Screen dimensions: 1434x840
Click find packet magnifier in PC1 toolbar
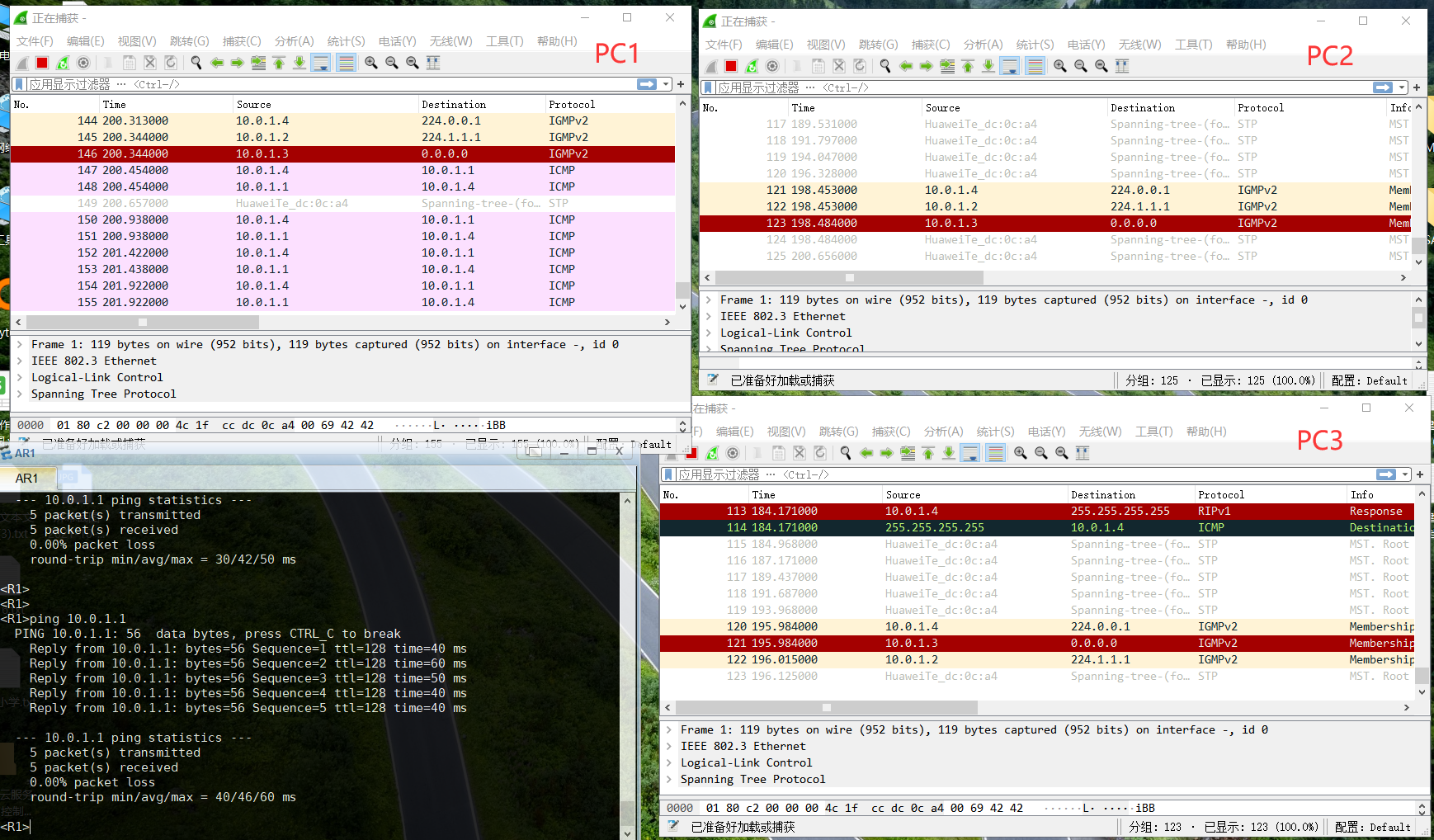click(x=196, y=63)
